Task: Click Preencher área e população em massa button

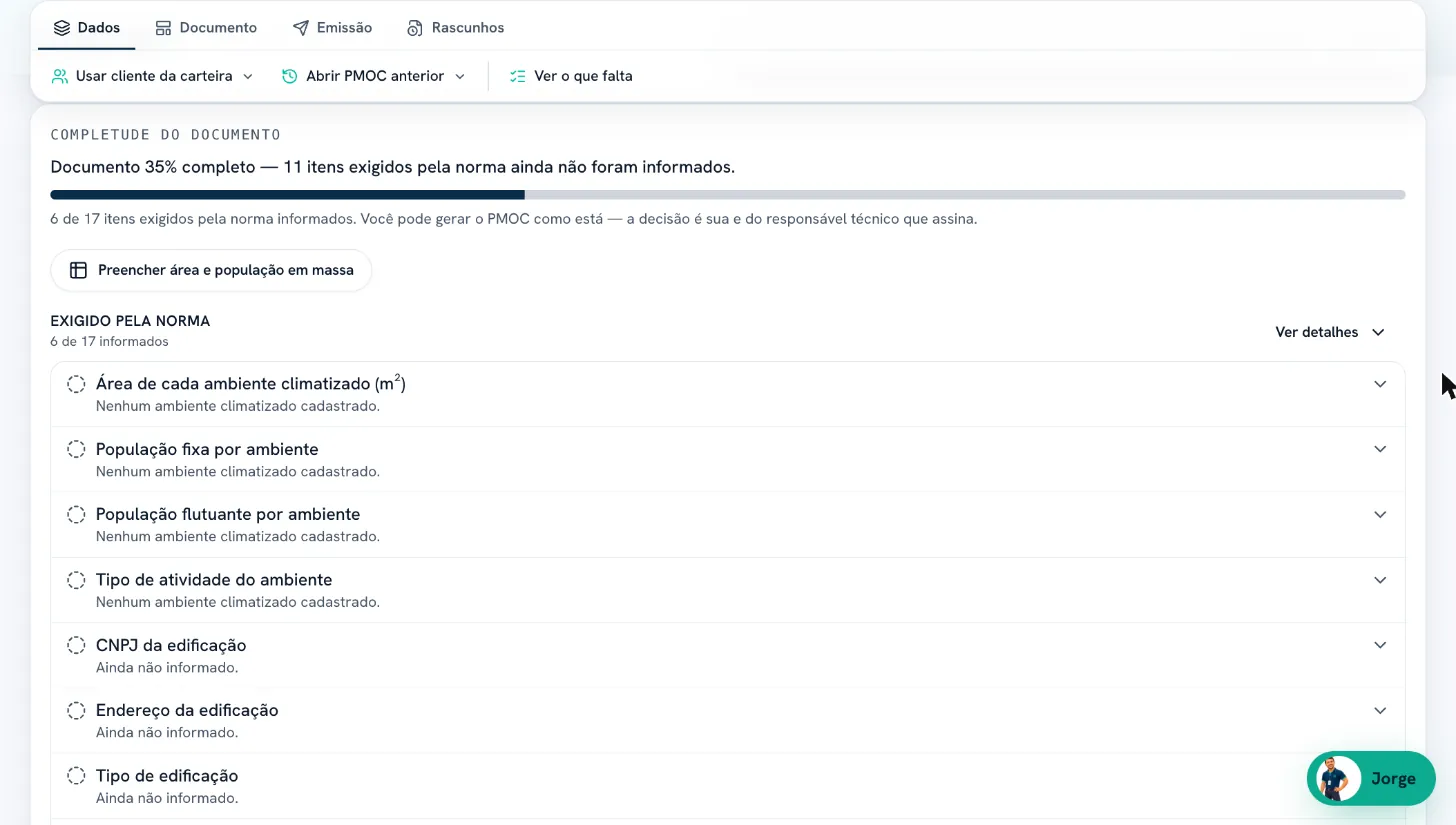Action: 211,270
